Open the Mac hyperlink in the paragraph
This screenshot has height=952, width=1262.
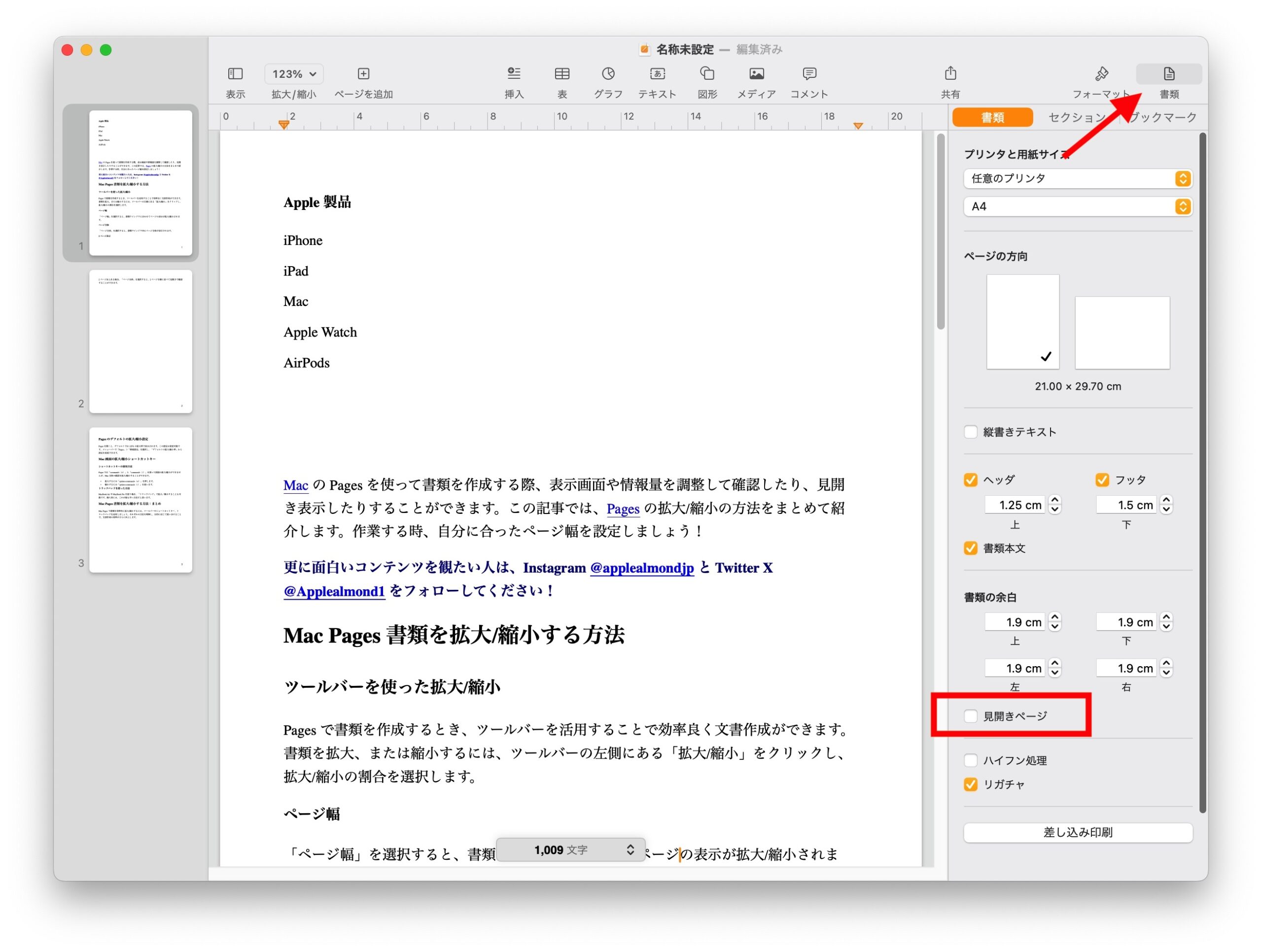tap(295, 485)
